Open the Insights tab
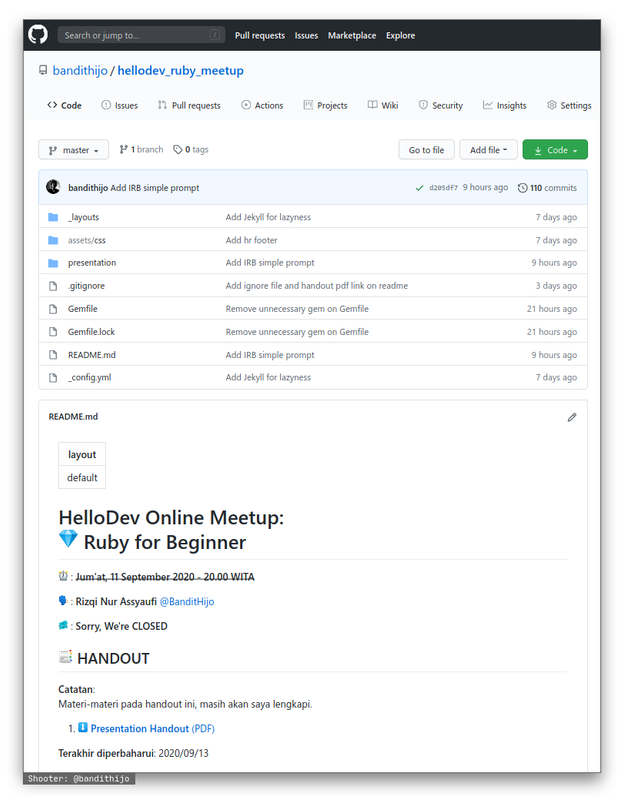 click(504, 105)
